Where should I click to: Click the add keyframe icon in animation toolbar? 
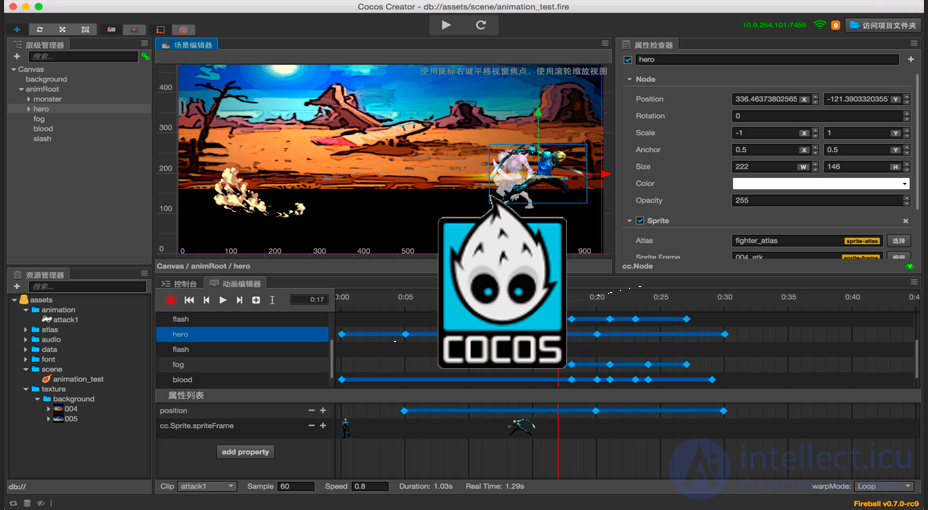pos(256,300)
